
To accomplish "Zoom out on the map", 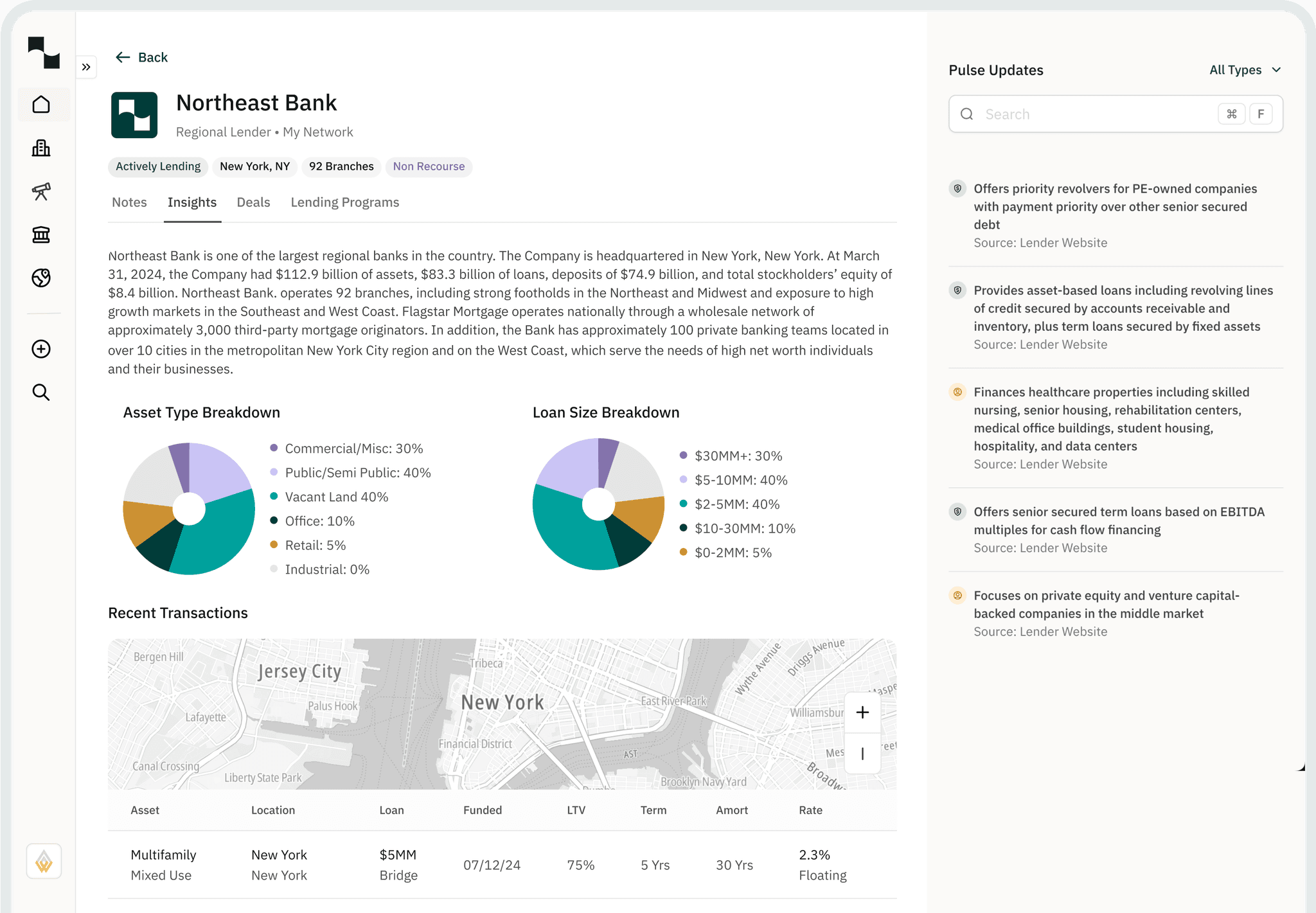I will tap(862, 753).
